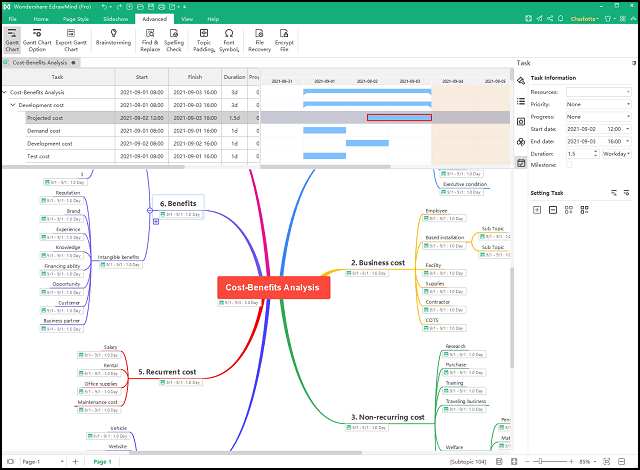Open the Priority dropdown
The height and width of the screenshot is (470, 640).
(x=598, y=104)
